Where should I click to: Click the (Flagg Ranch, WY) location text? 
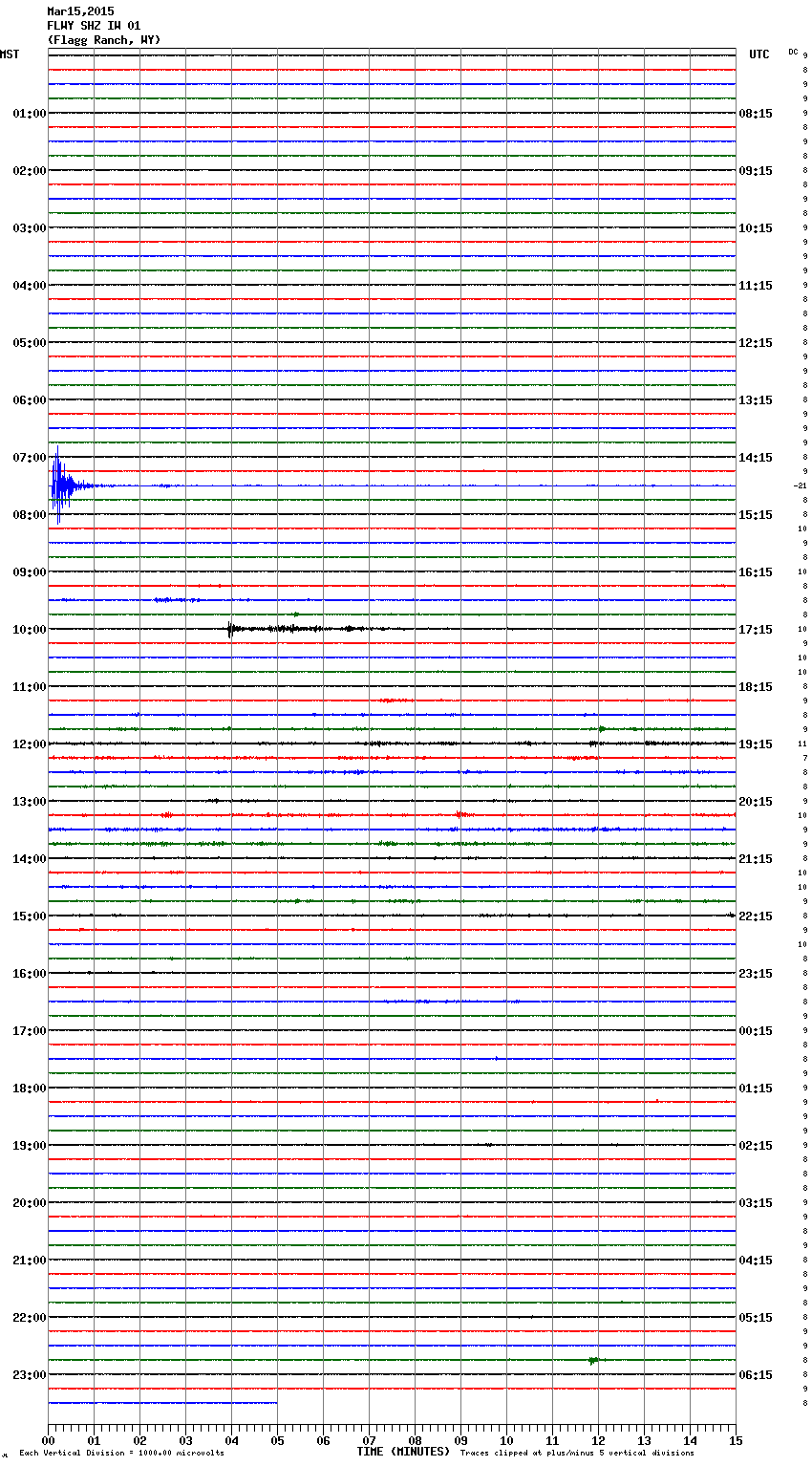pos(104,40)
